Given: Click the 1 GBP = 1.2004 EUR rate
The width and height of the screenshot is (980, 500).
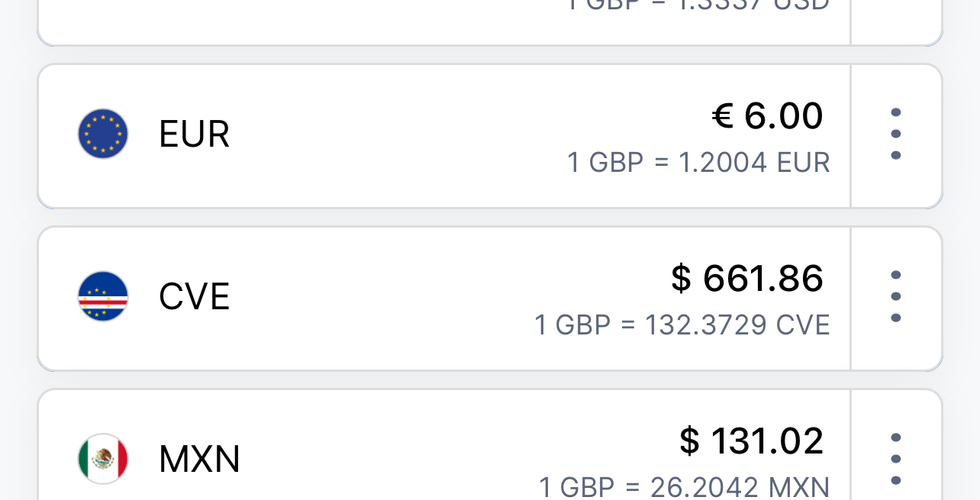Looking at the screenshot, I should tap(698, 162).
